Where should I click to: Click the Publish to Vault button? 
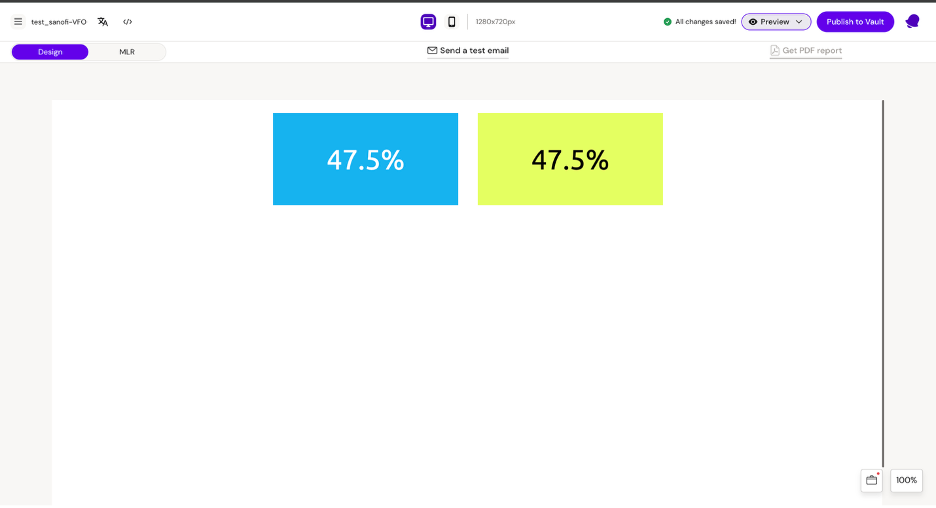pos(855,21)
